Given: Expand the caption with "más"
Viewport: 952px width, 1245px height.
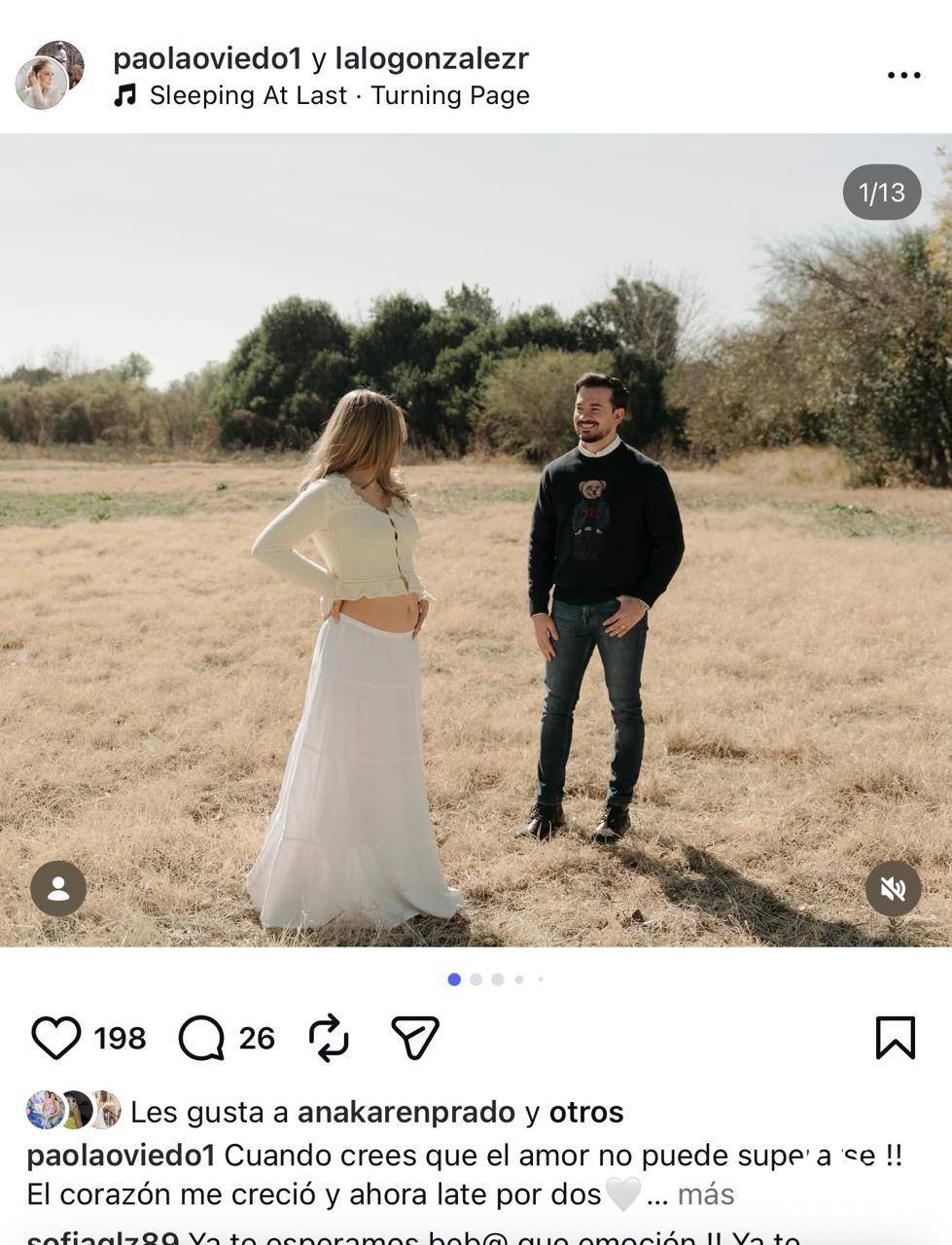Looking at the screenshot, I should [x=706, y=1194].
